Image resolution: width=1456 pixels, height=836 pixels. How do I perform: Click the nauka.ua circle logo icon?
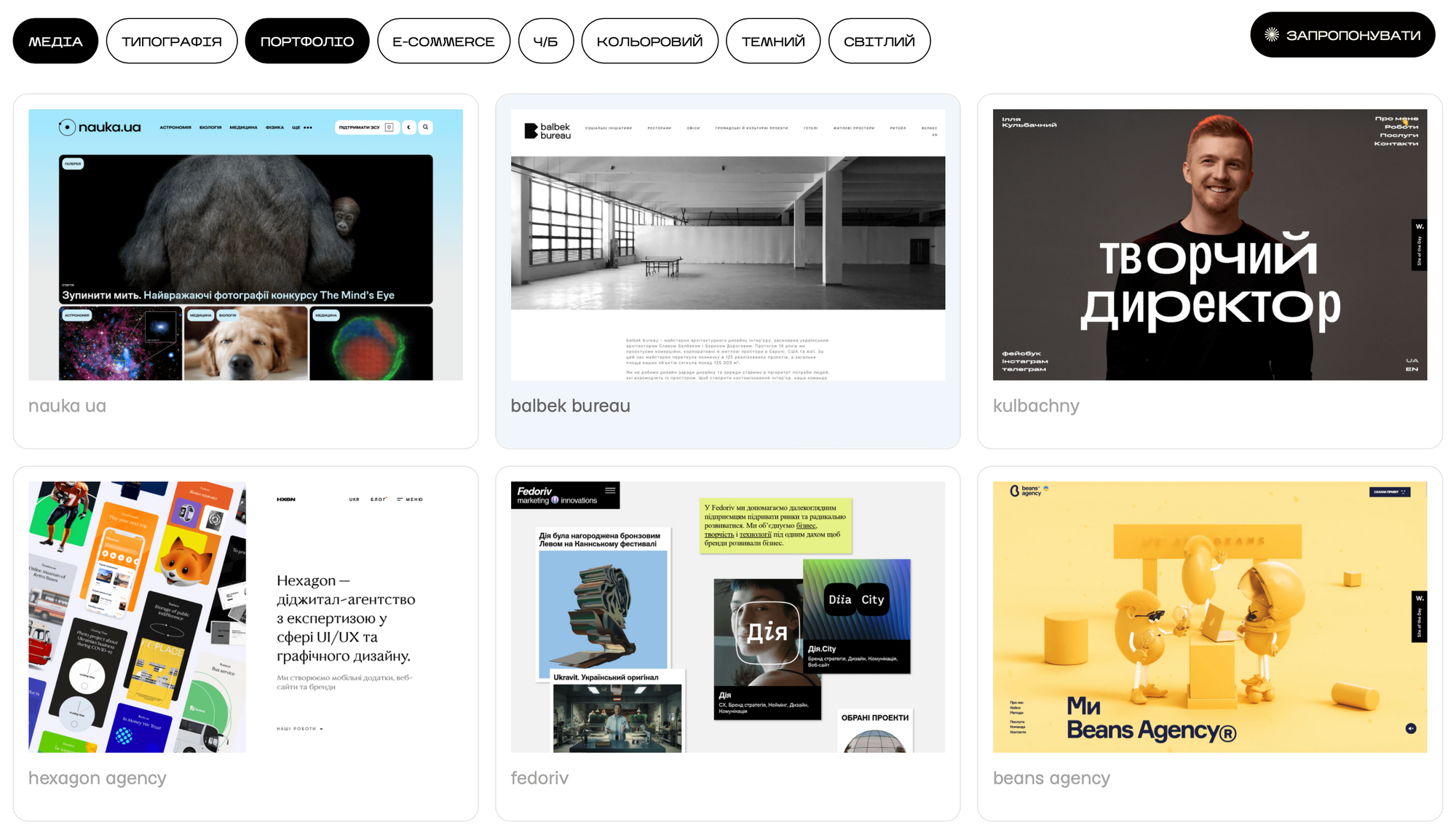click(67, 127)
